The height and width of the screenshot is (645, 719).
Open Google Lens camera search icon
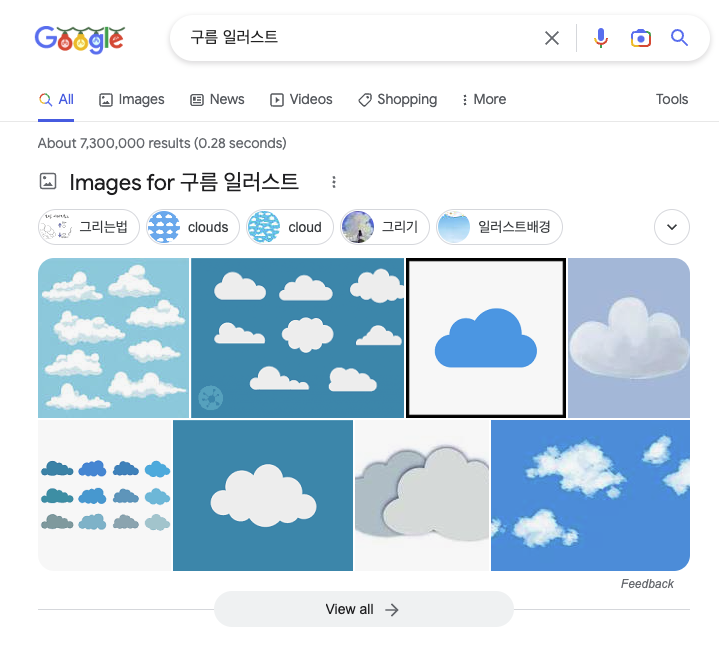pos(641,38)
